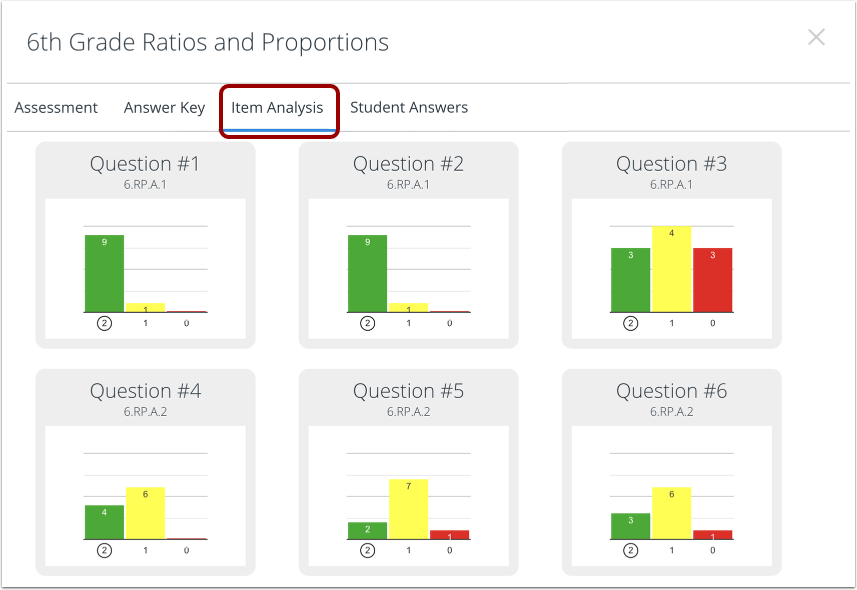Select the circled score 2 under Question #1

coord(105,323)
